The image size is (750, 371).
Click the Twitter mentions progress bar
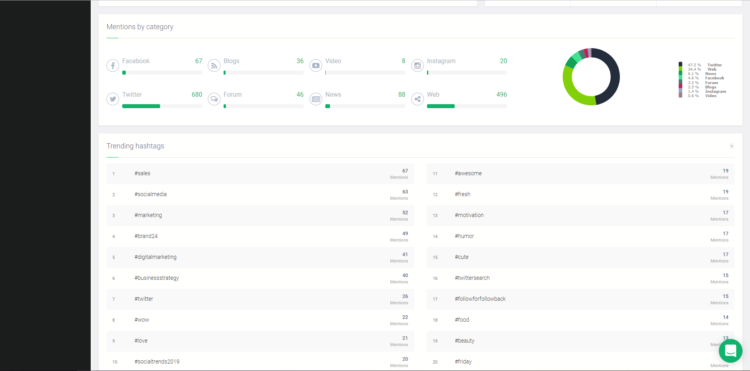coord(162,106)
